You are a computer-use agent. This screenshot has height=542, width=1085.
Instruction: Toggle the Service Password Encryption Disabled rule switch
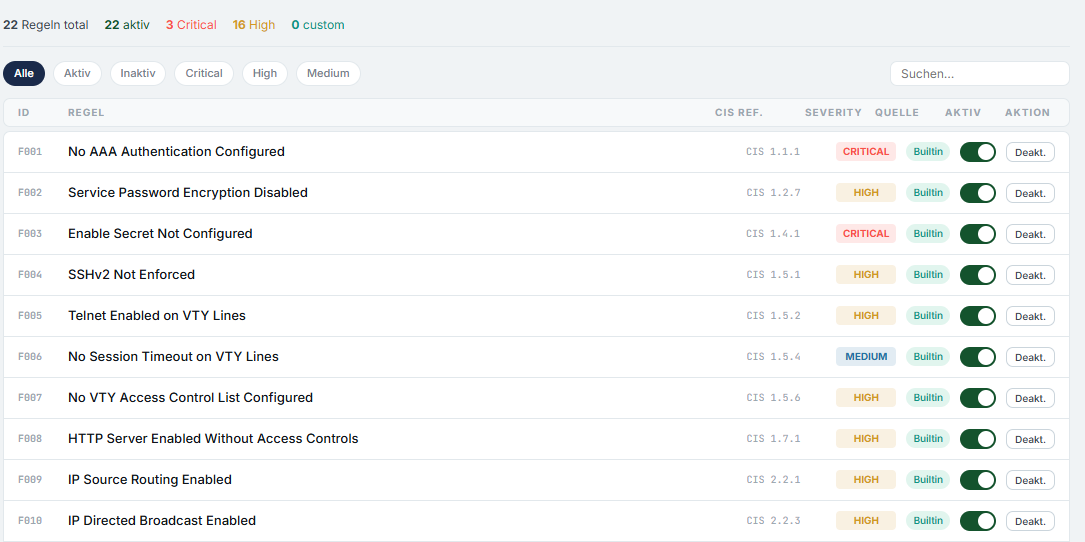tap(977, 192)
